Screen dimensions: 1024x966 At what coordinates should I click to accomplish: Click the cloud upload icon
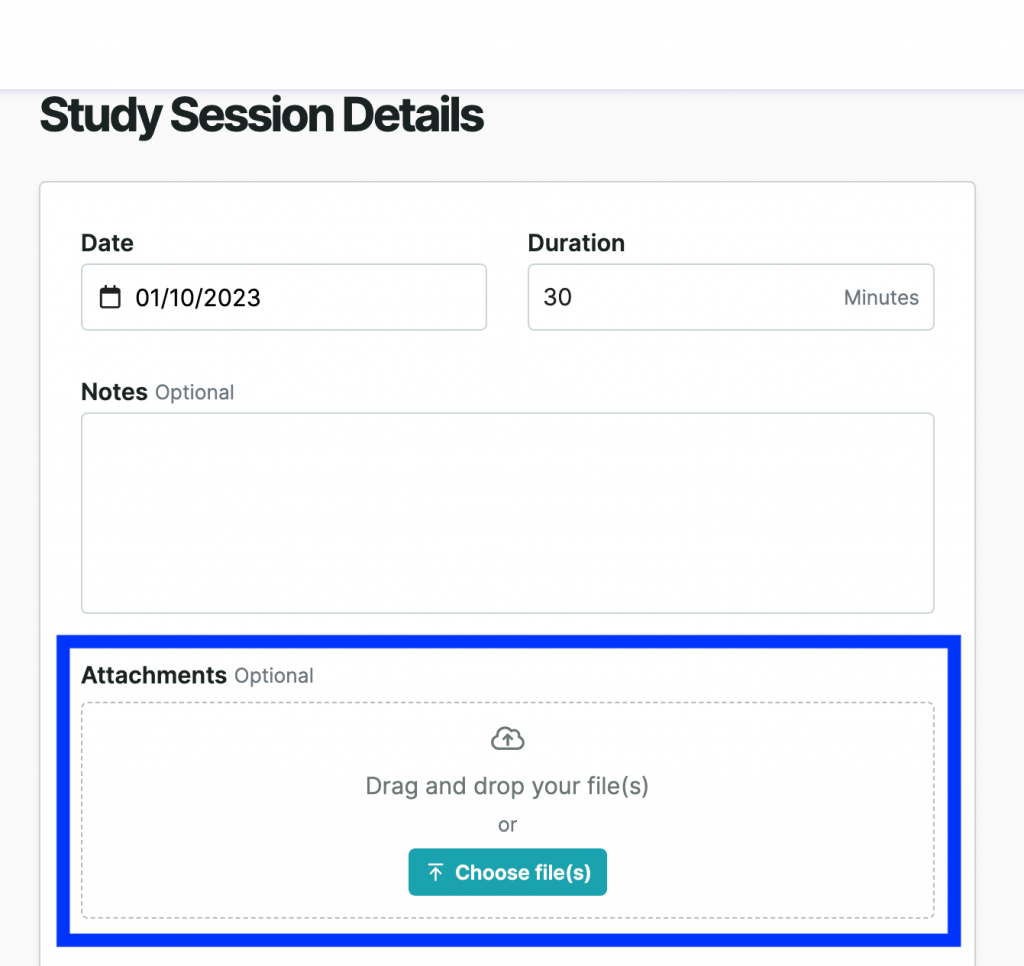(x=508, y=739)
